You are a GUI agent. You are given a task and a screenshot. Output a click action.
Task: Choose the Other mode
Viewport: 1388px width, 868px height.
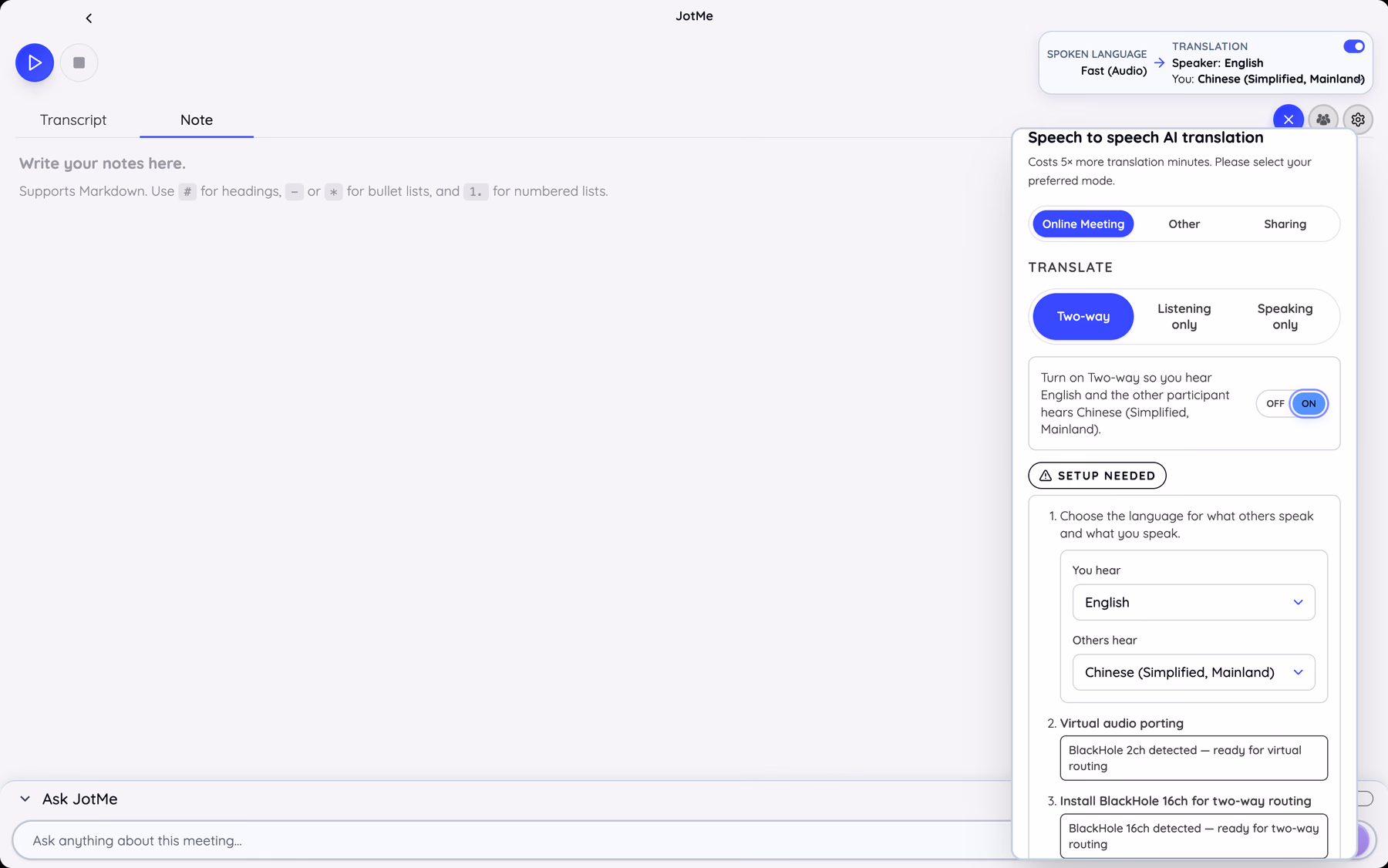(1184, 224)
